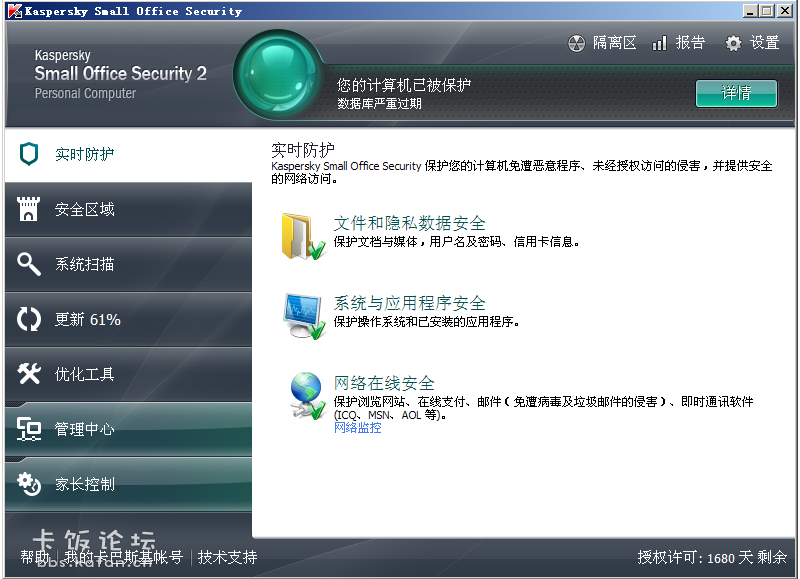Image resolution: width=800 pixels, height=579 pixels.
Task: Click the Personal Computer subtitle
Action: click(x=85, y=93)
